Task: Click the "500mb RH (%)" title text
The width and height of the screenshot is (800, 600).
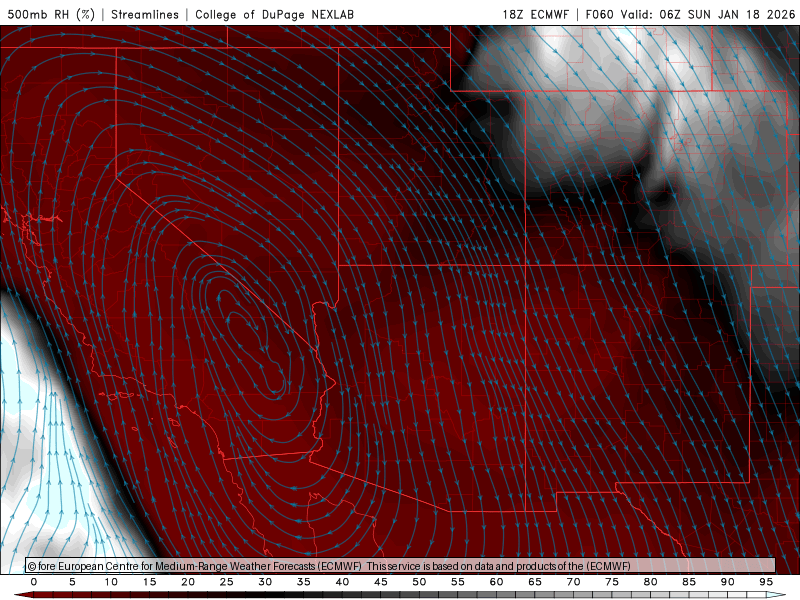Action: tap(52, 14)
